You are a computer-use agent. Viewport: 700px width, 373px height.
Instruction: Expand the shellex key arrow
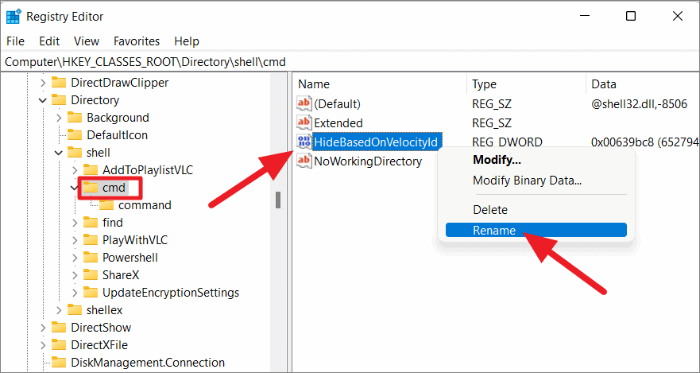coord(59,310)
